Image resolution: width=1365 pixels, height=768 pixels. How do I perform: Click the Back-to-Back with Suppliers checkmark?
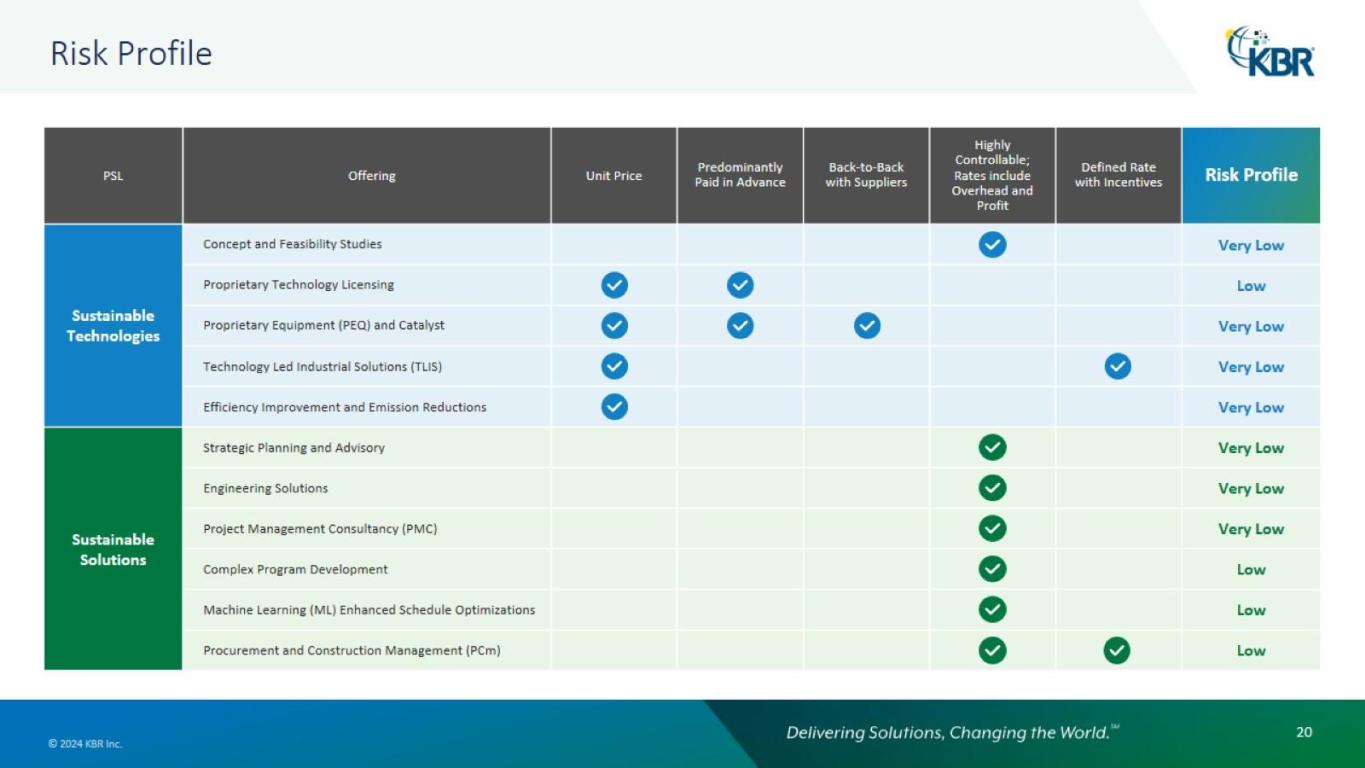pos(867,326)
